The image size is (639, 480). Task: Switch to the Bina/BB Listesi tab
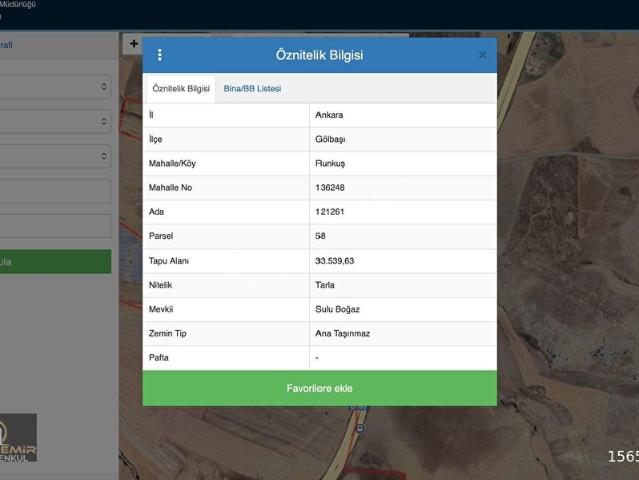252,88
